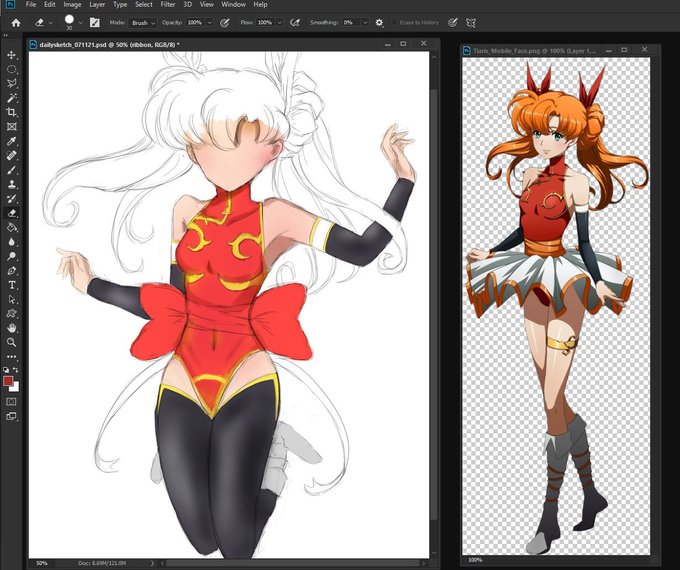Click the Flow 100% value field

coord(265,23)
